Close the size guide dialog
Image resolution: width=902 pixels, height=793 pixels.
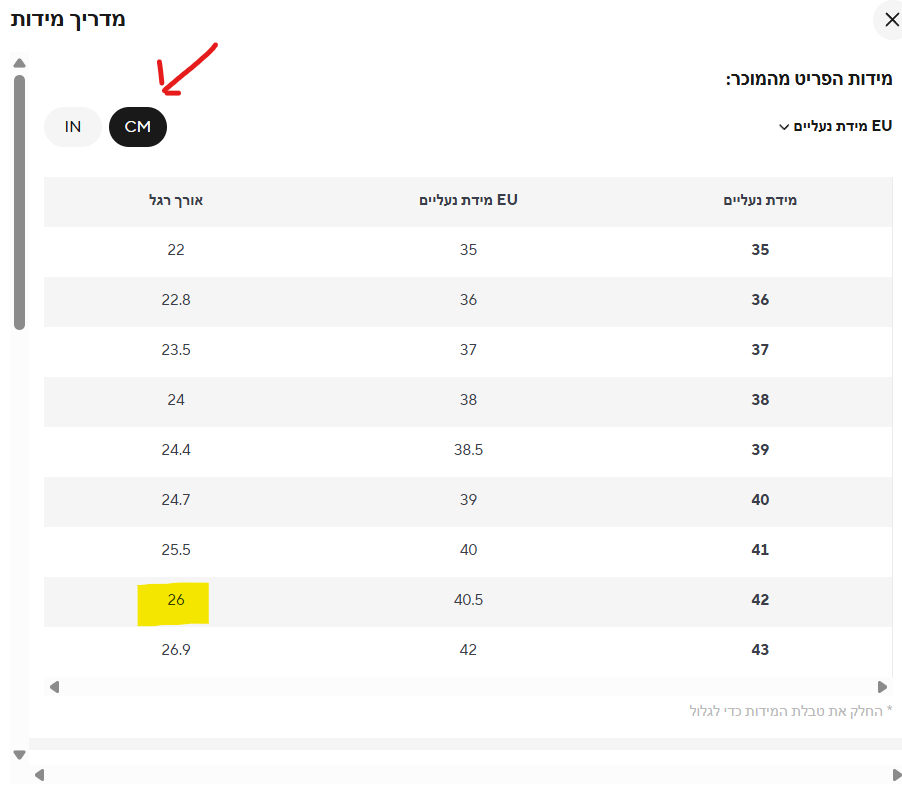click(888, 20)
